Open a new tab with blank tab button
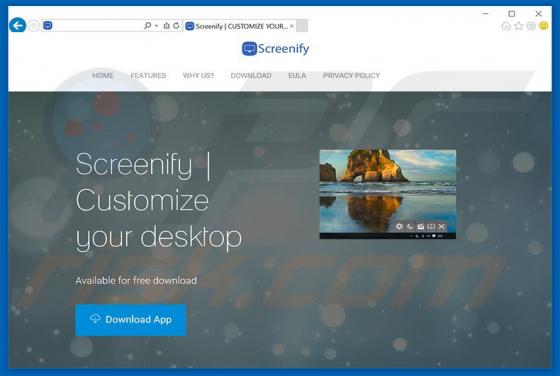Image resolution: width=560 pixels, height=376 pixels. tap(302, 26)
